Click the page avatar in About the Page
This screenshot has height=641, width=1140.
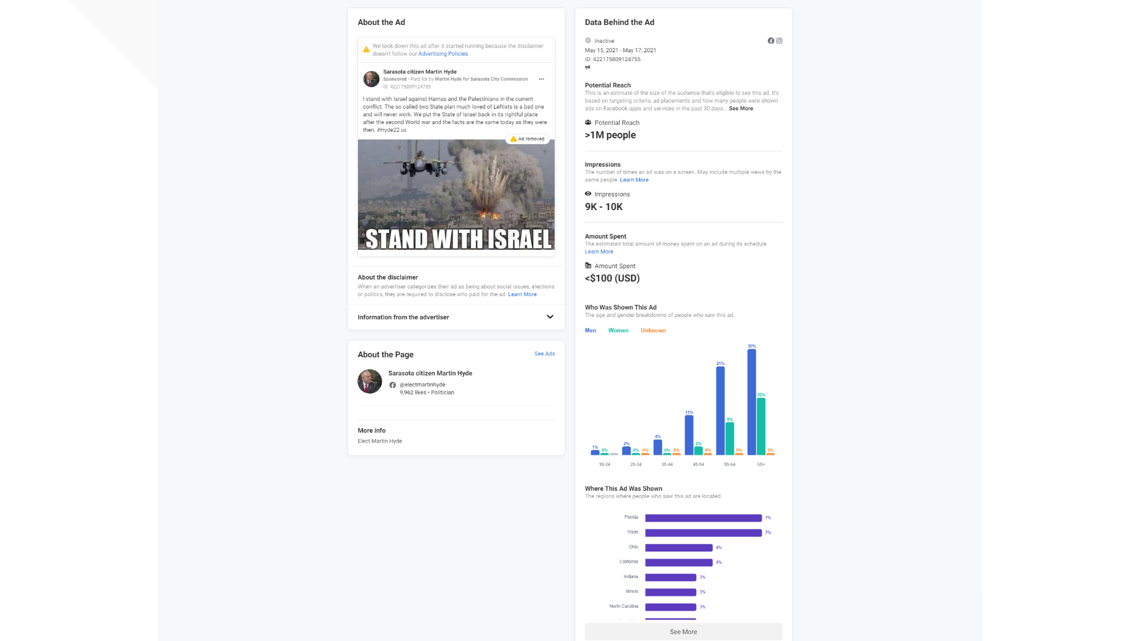pyautogui.click(x=369, y=381)
